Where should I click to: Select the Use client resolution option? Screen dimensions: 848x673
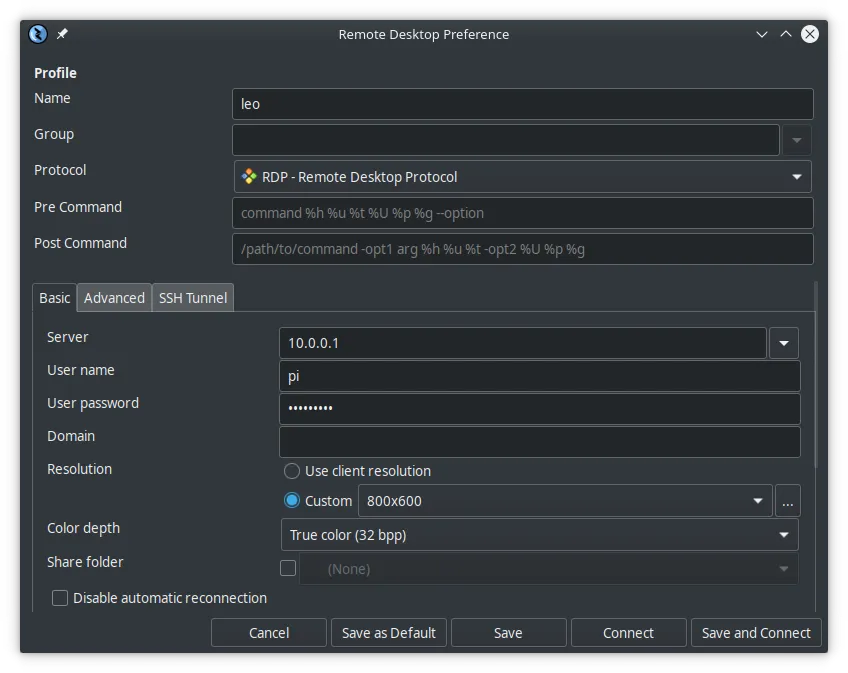pos(292,470)
